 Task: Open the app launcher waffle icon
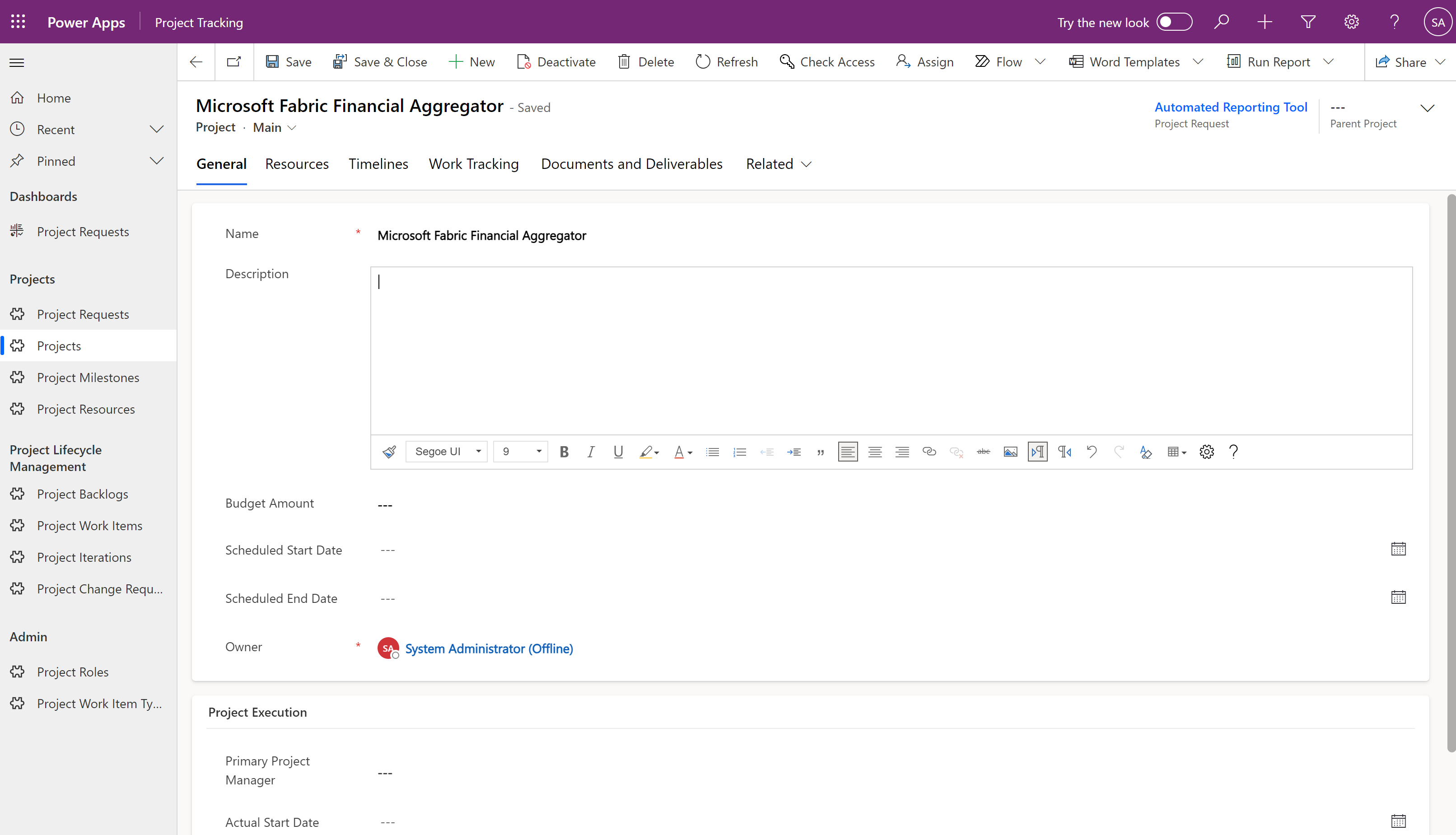[x=19, y=22]
